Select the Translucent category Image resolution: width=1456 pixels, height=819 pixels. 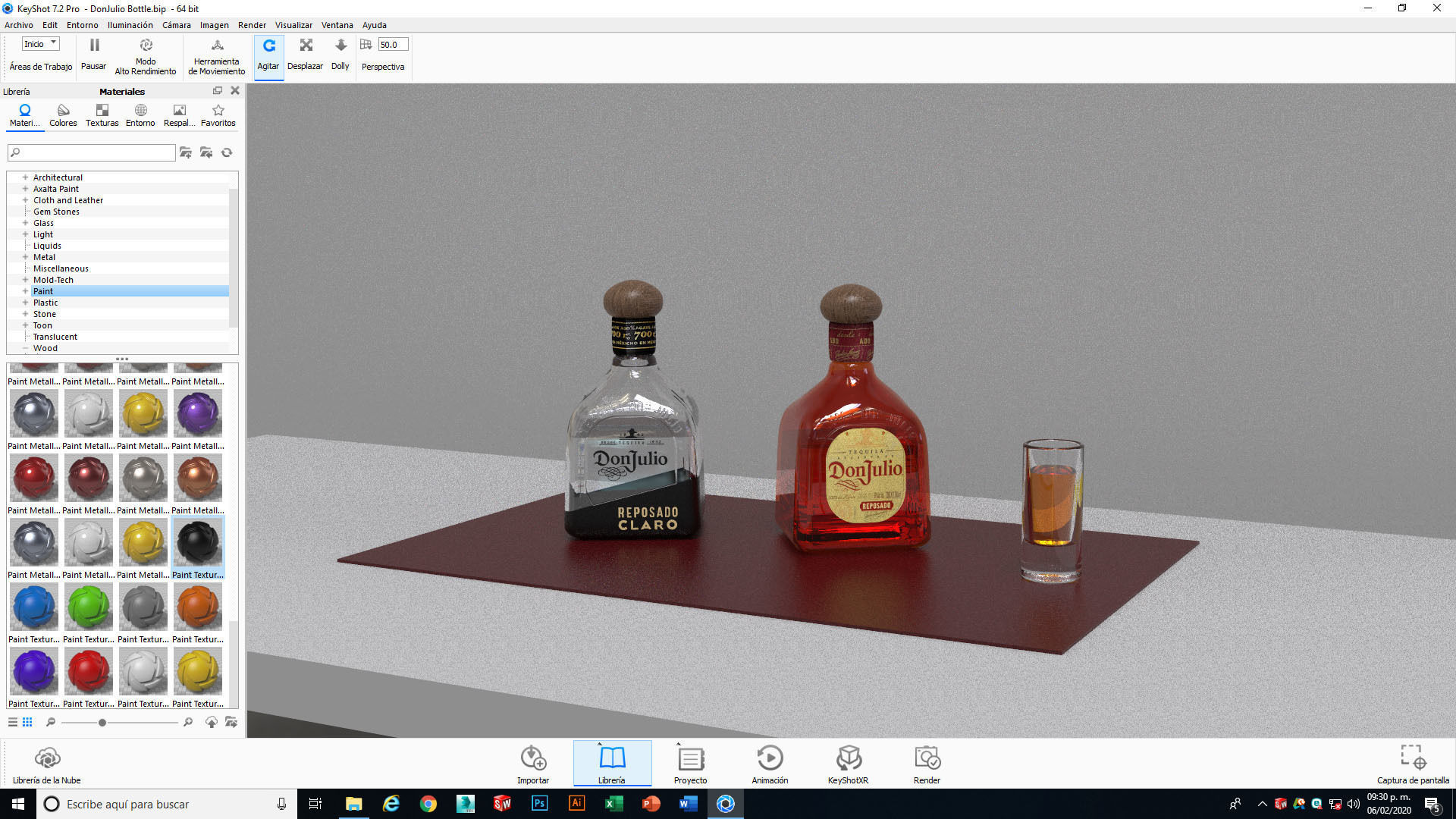tap(55, 337)
